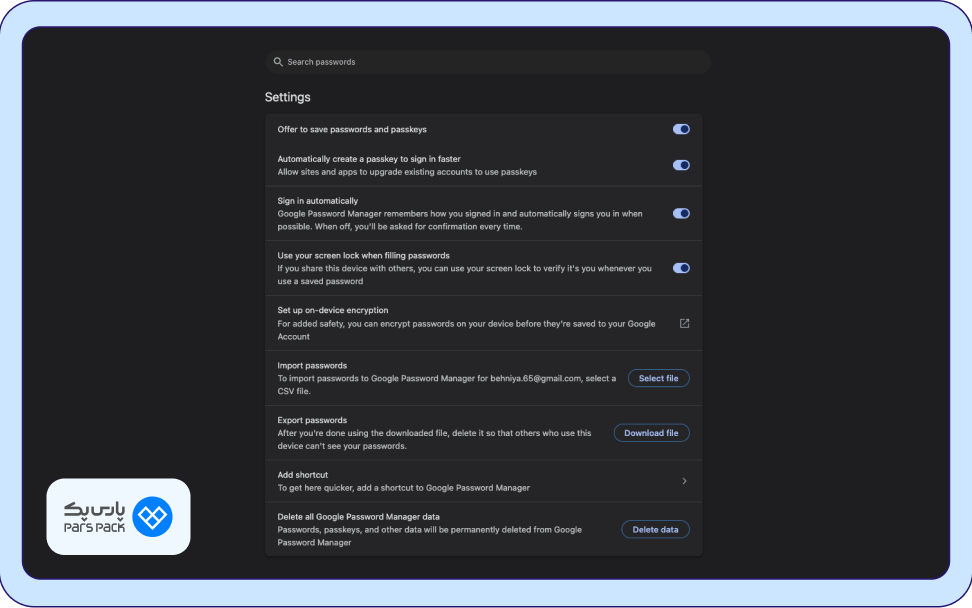Screen dimensions: 972x608
Task: Select the Settings heading
Action: 288,97
